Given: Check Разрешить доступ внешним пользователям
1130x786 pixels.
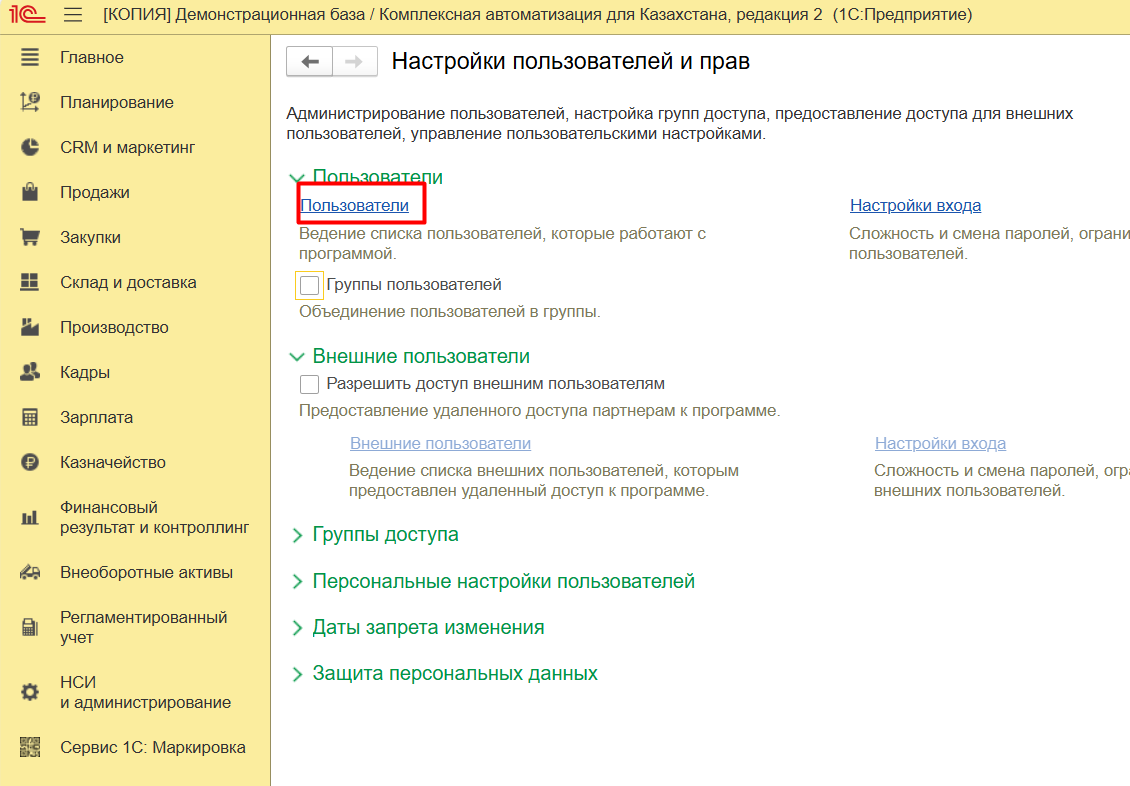Looking at the screenshot, I should [310, 384].
